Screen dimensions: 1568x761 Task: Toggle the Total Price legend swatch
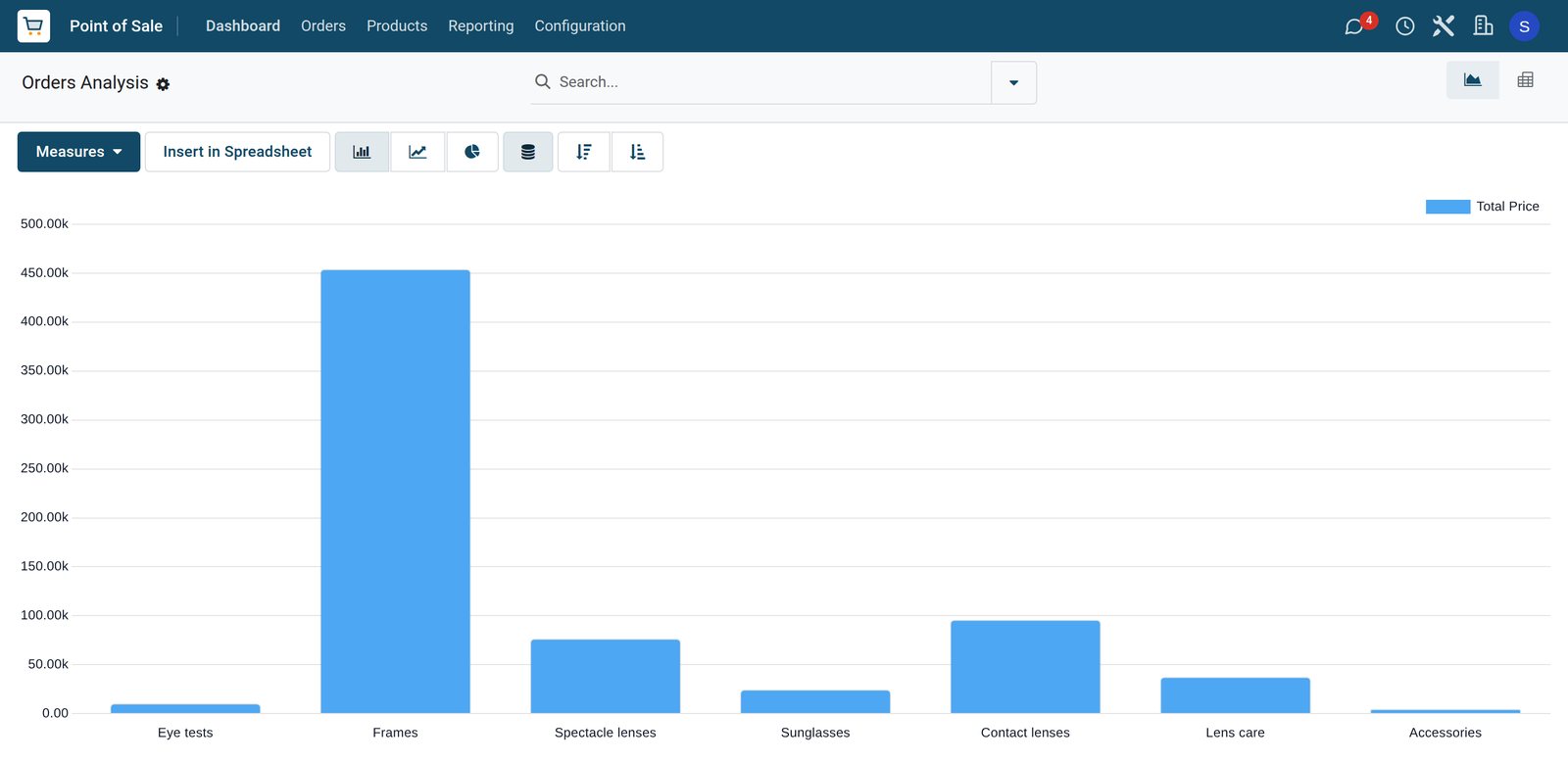(1447, 207)
